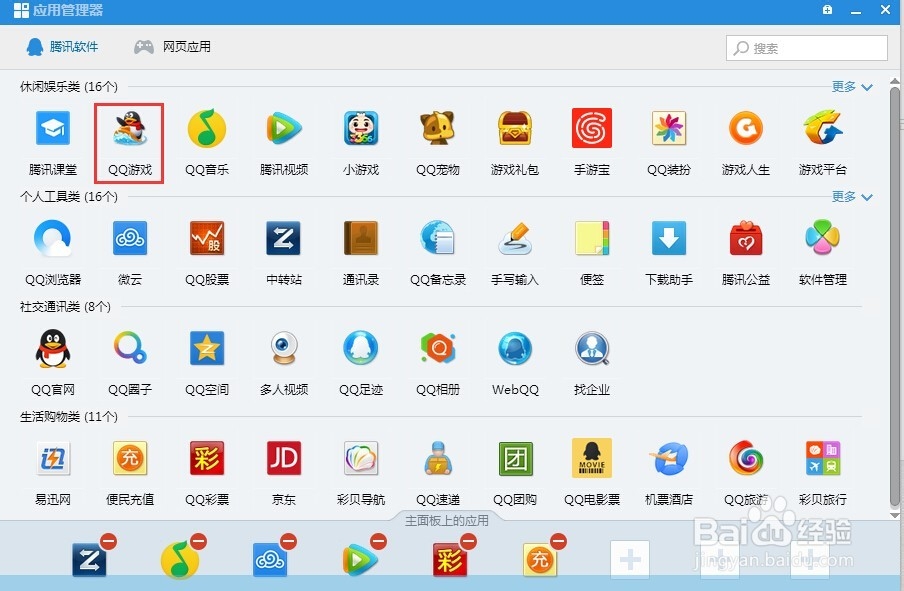Open the 易迅网 shopping app
Screen dimensions: 904x591
pos(53,458)
